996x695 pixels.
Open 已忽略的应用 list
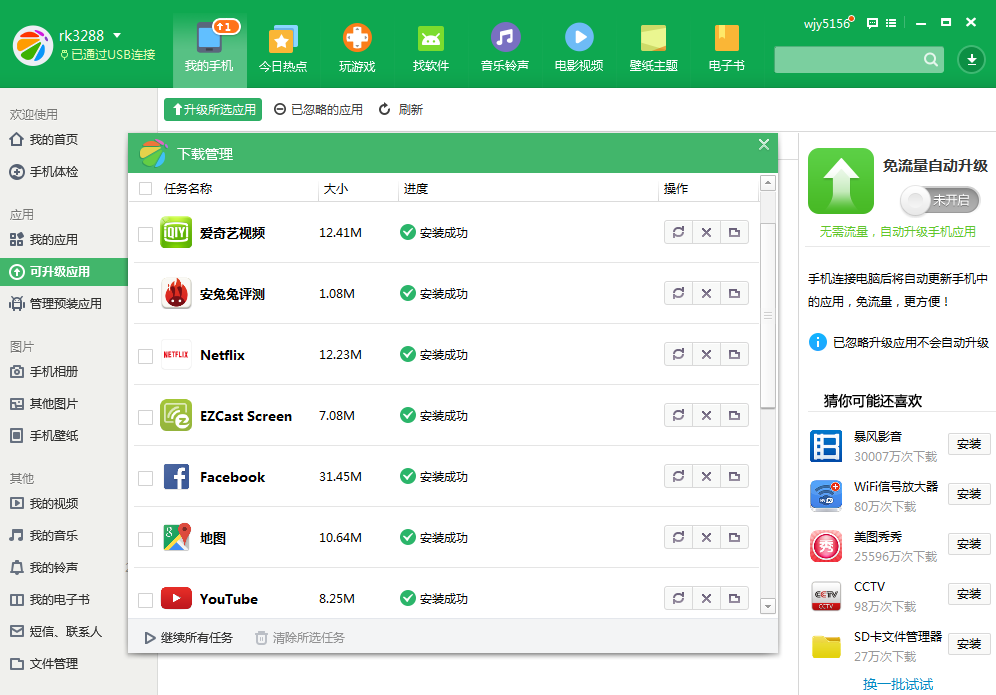(318, 109)
